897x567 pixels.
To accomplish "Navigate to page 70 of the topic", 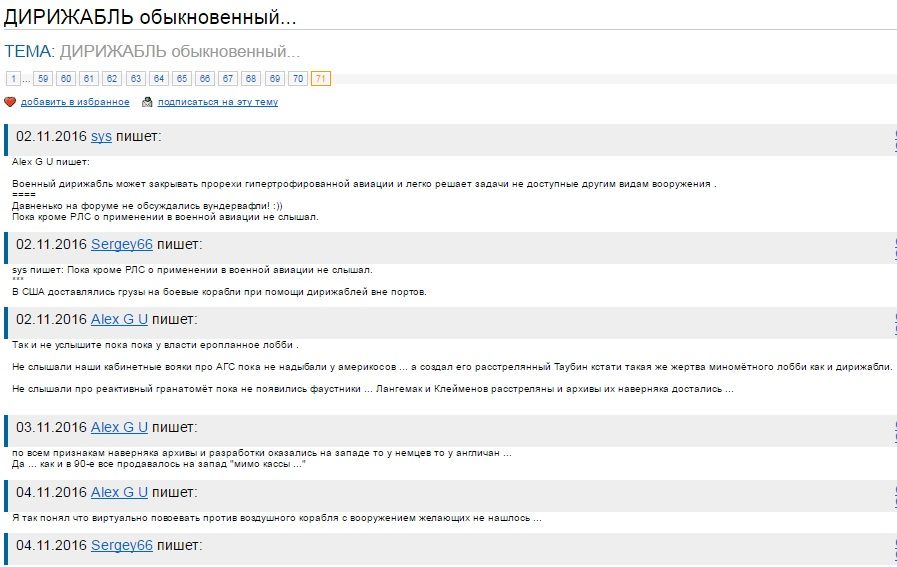I will (x=297, y=78).
